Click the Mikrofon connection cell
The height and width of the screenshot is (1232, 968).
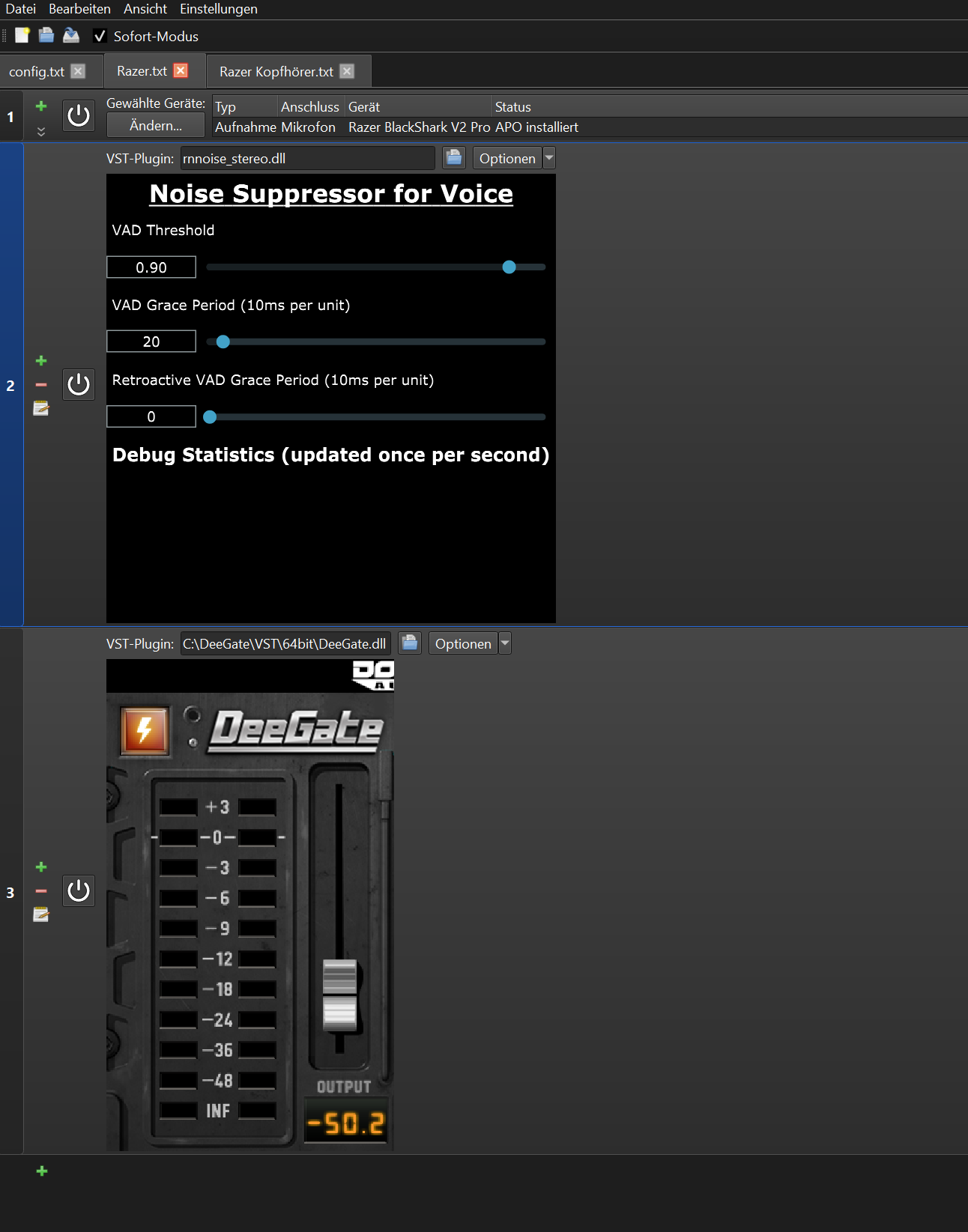click(x=308, y=127)
